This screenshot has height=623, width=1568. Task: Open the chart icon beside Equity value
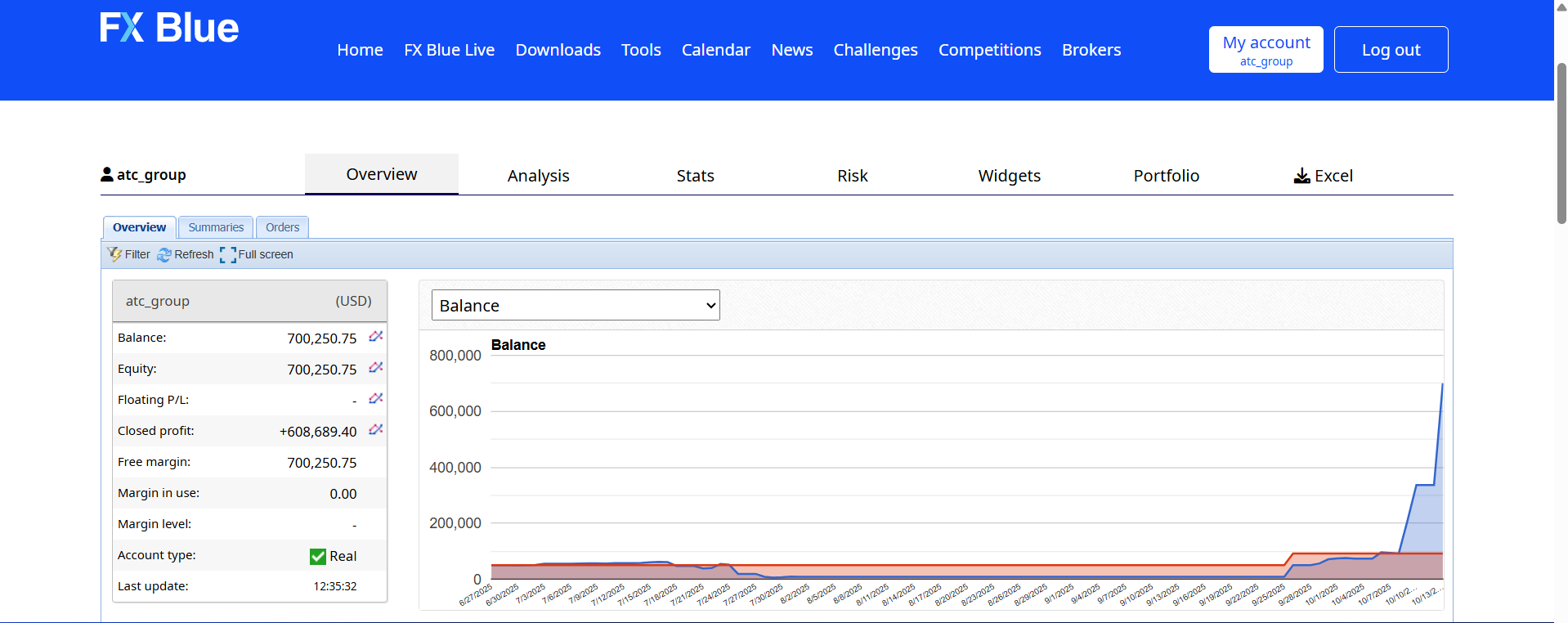(375, 368)
